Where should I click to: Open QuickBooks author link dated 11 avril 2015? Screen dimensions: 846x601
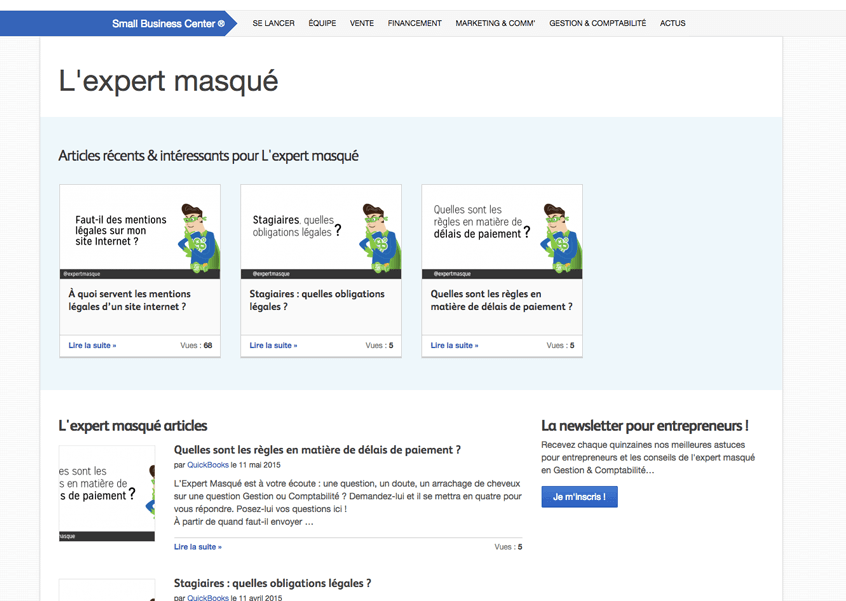click(208, 597)
